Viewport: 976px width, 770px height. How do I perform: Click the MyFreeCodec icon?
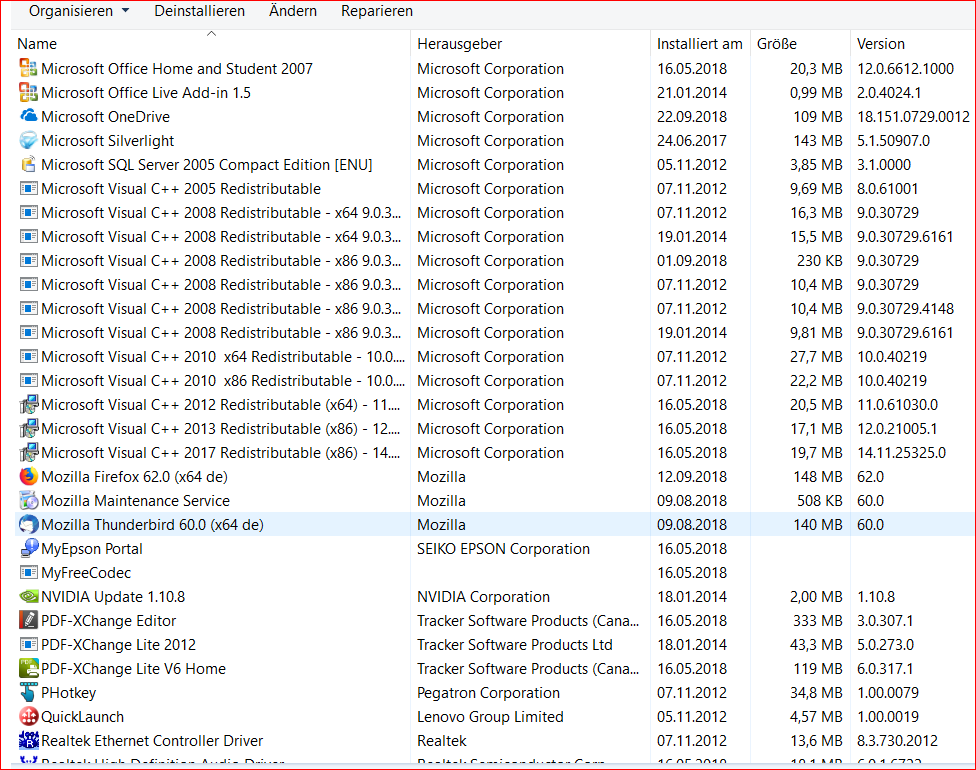point(29,573)
